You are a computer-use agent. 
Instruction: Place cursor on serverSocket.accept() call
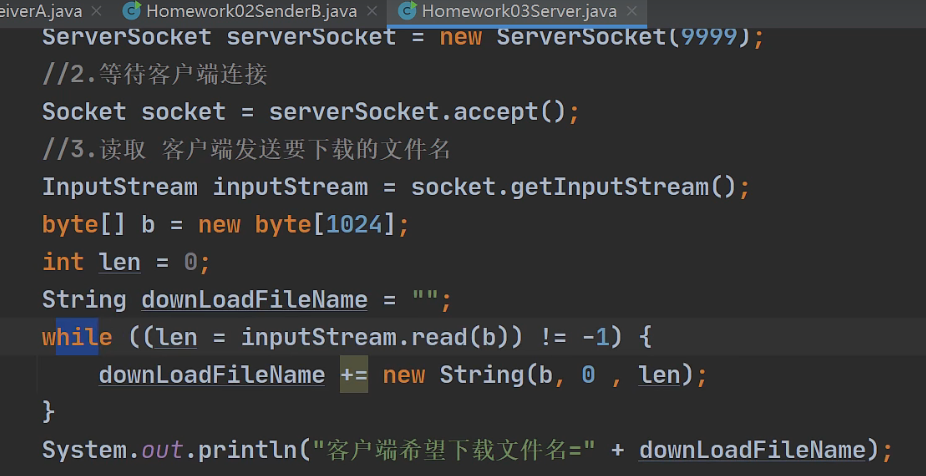tap(418, 112)
